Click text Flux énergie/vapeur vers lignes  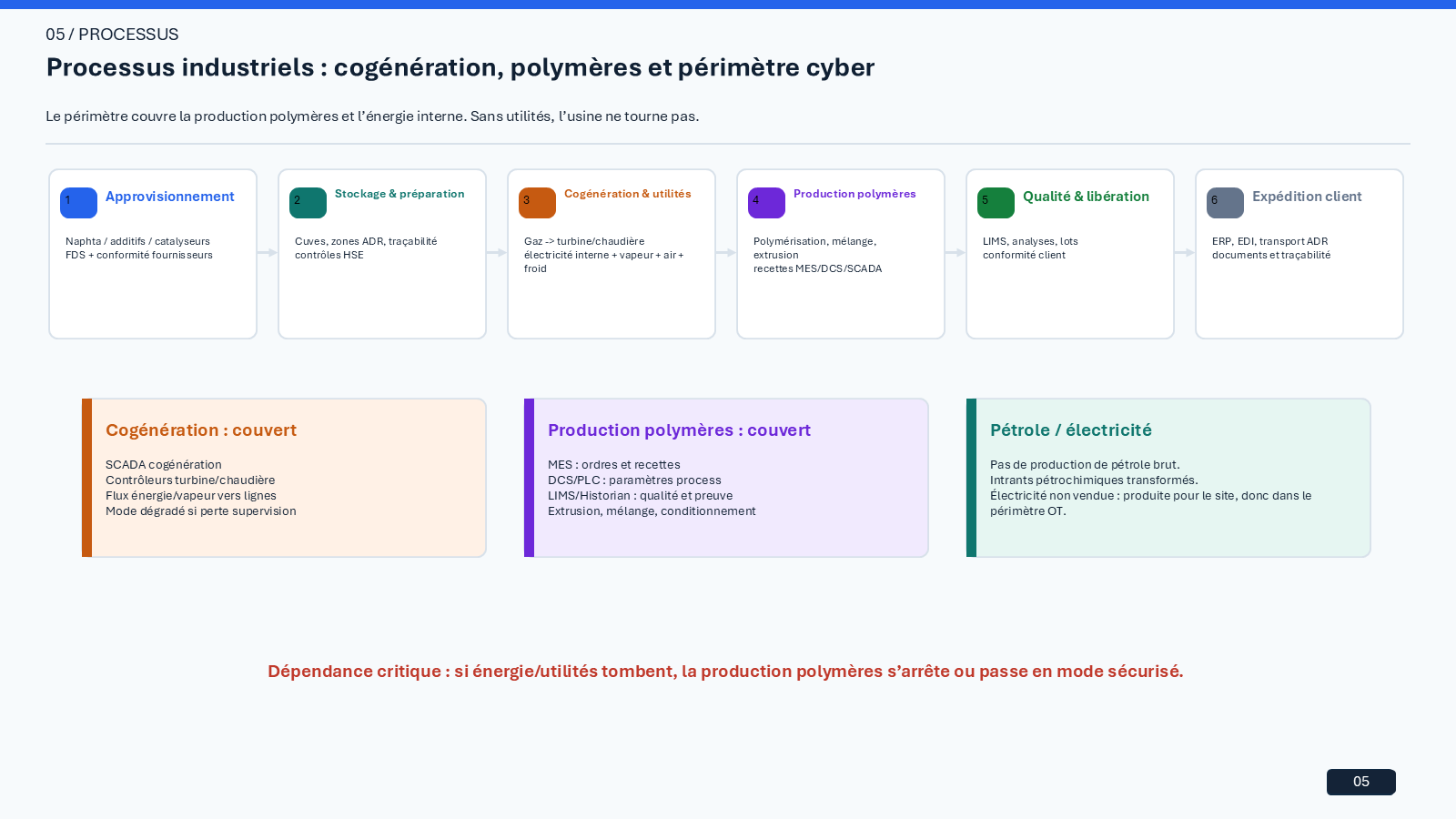[191, 495]
